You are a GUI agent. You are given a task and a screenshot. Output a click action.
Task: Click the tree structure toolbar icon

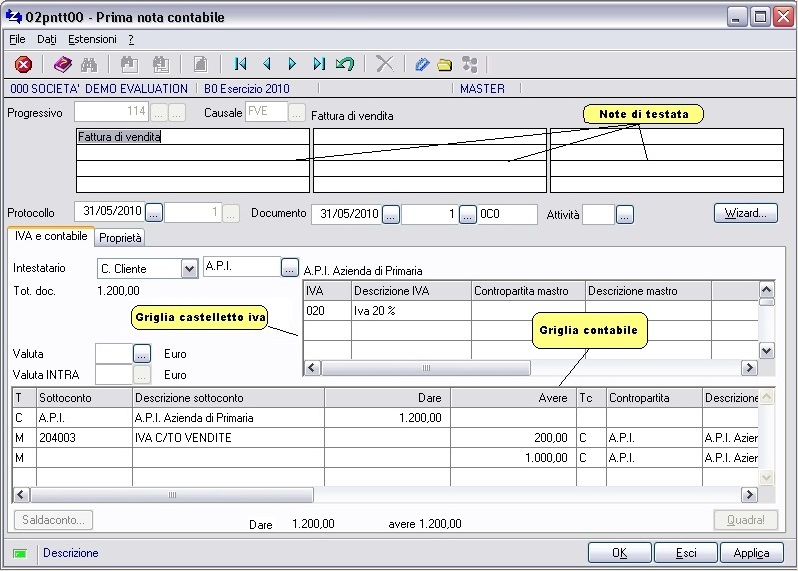pyautogui.click(x=469, y=65)
